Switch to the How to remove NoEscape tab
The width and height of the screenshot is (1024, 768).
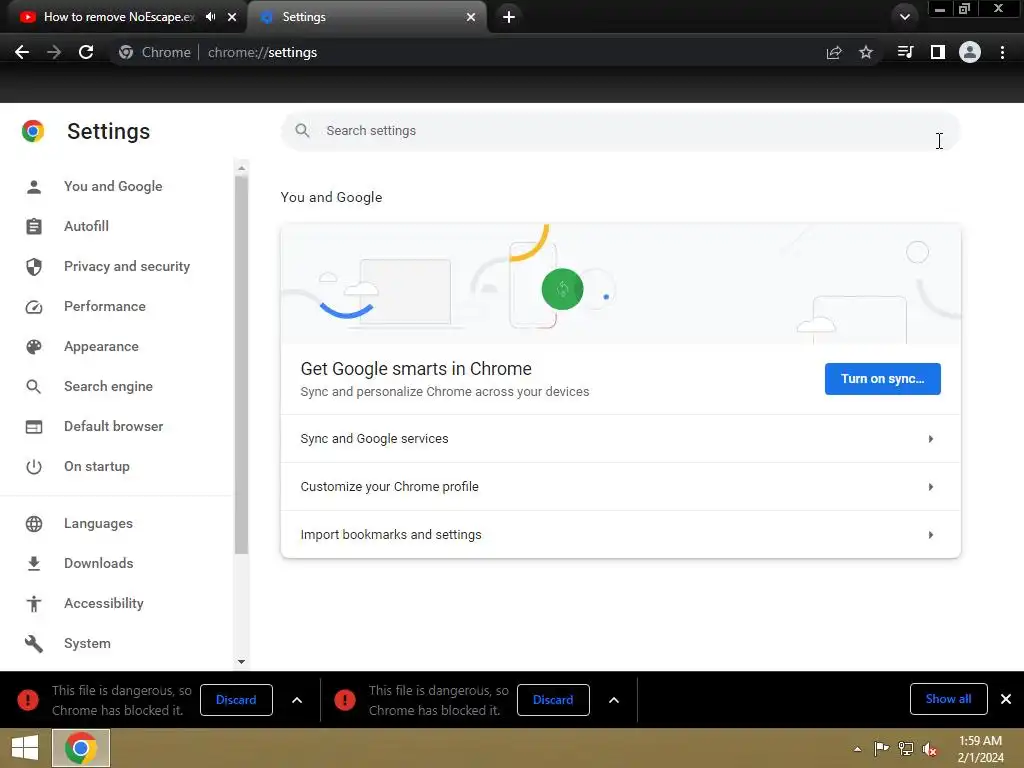point(119,17)
